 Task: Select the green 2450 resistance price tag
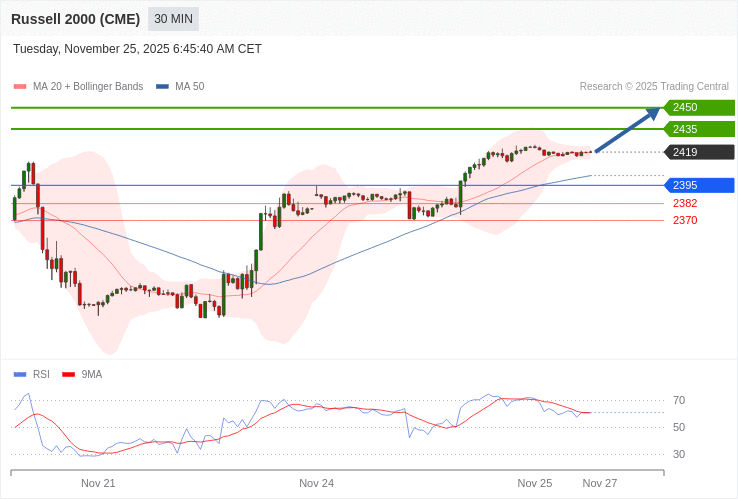[x=699, y=108]
